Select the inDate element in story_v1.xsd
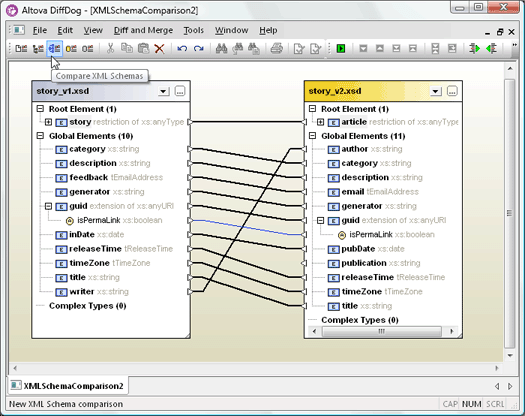 (82, 234)
